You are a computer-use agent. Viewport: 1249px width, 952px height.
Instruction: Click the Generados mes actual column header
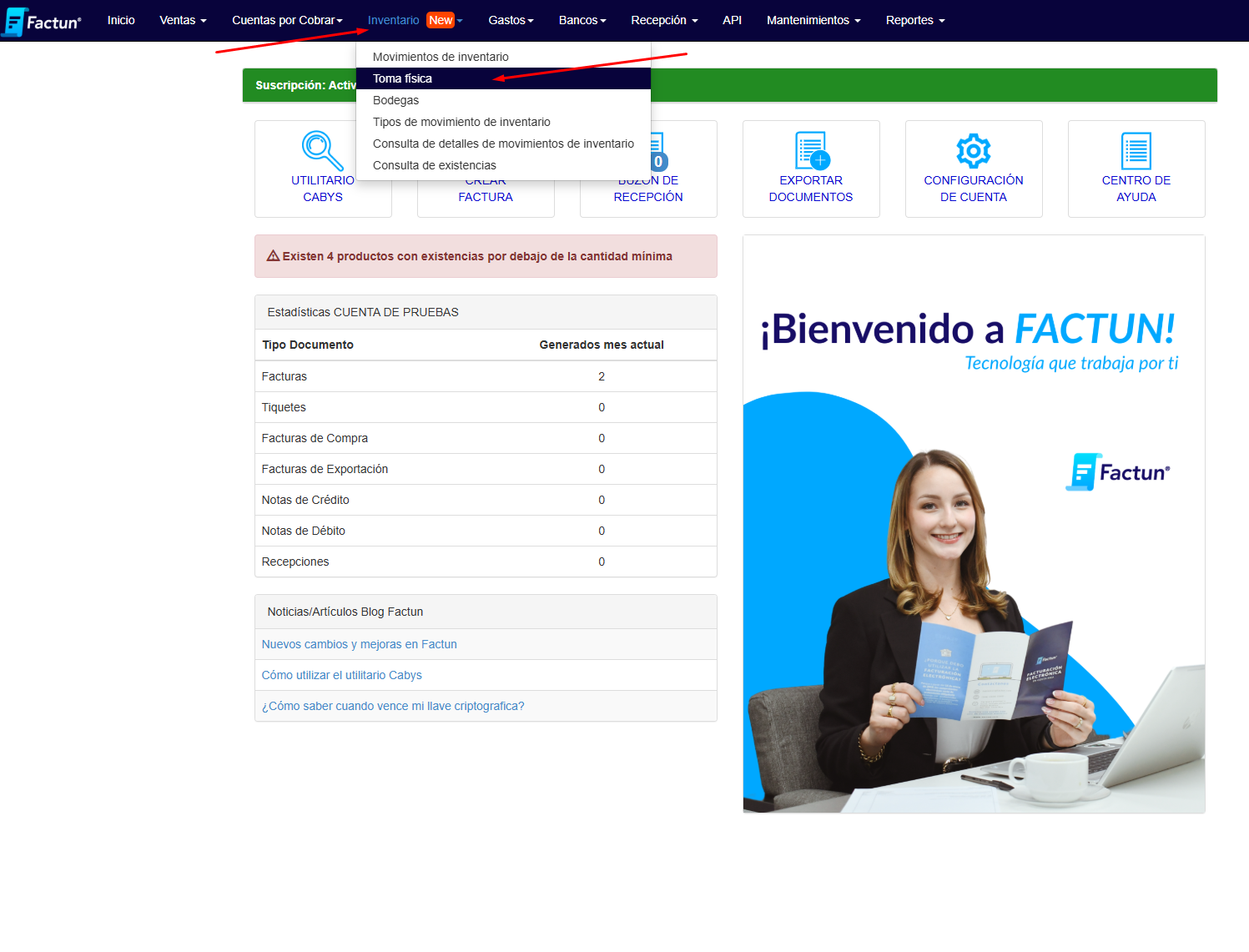(602, 345)
